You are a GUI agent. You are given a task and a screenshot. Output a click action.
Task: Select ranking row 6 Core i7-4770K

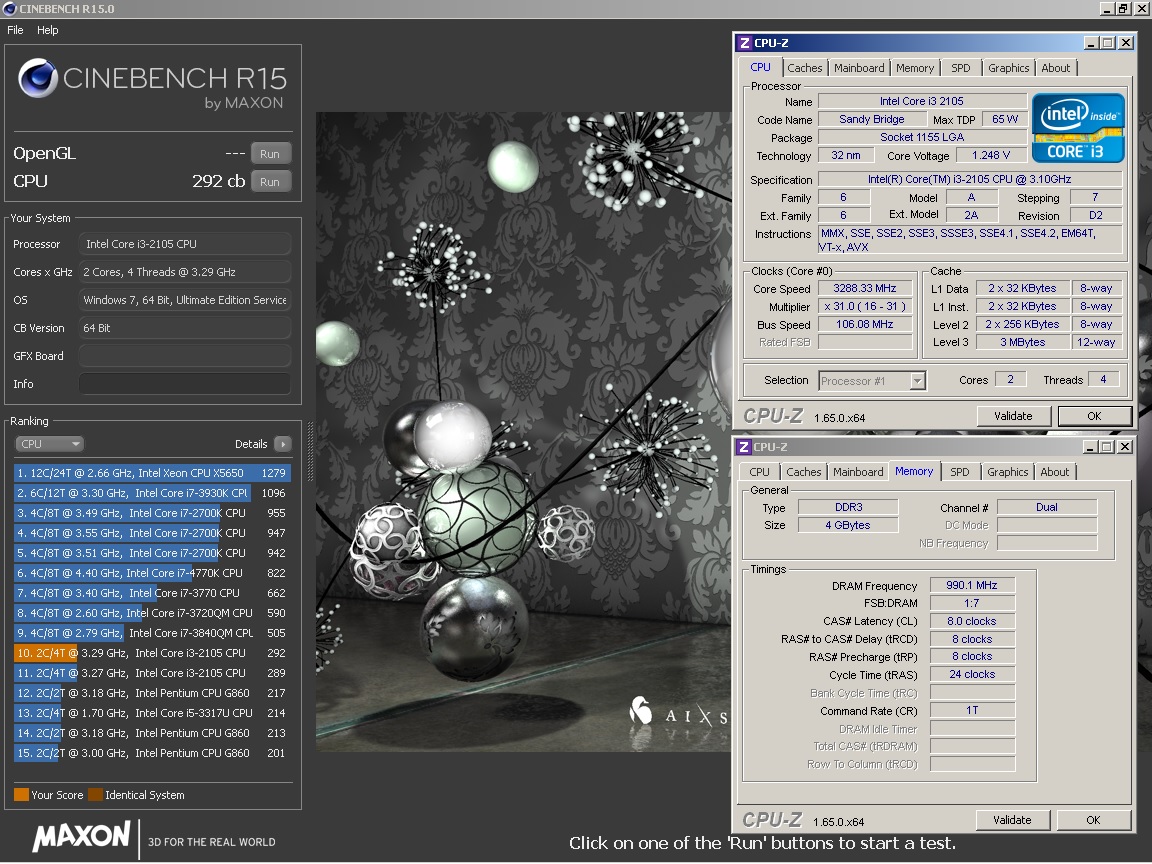click(152, 573)
